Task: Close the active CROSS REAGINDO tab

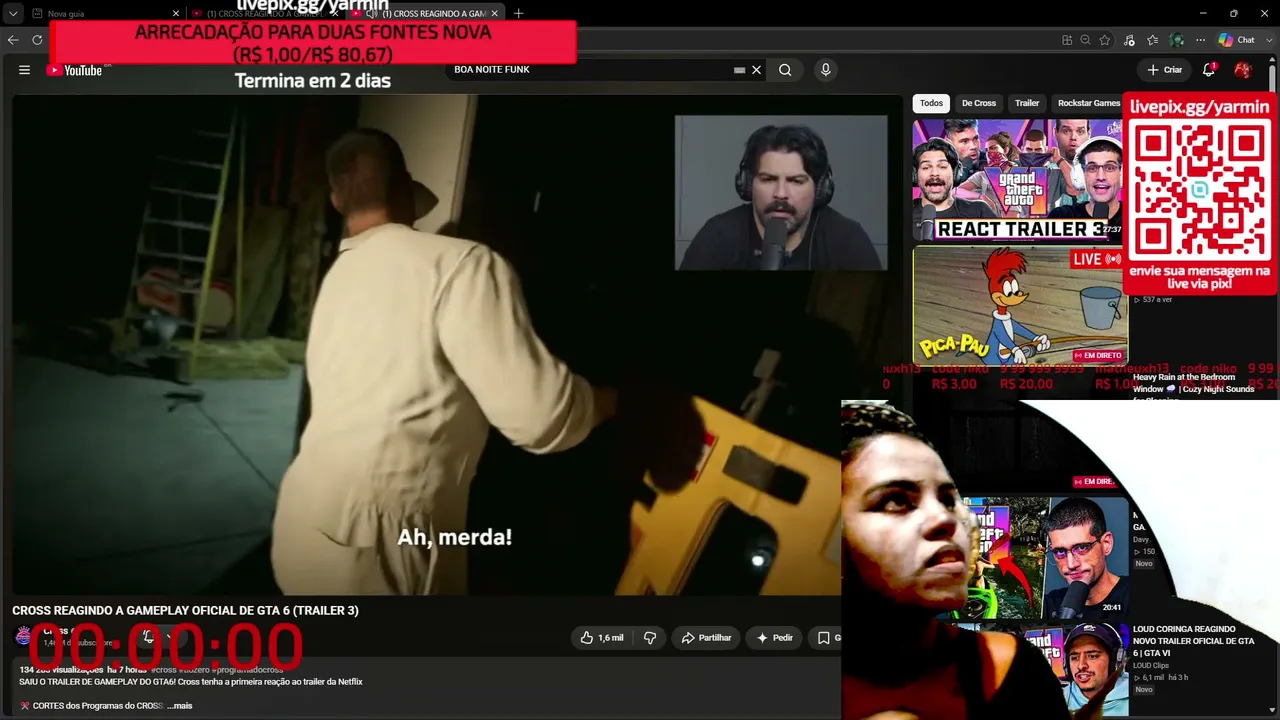Action: point(494,14)
